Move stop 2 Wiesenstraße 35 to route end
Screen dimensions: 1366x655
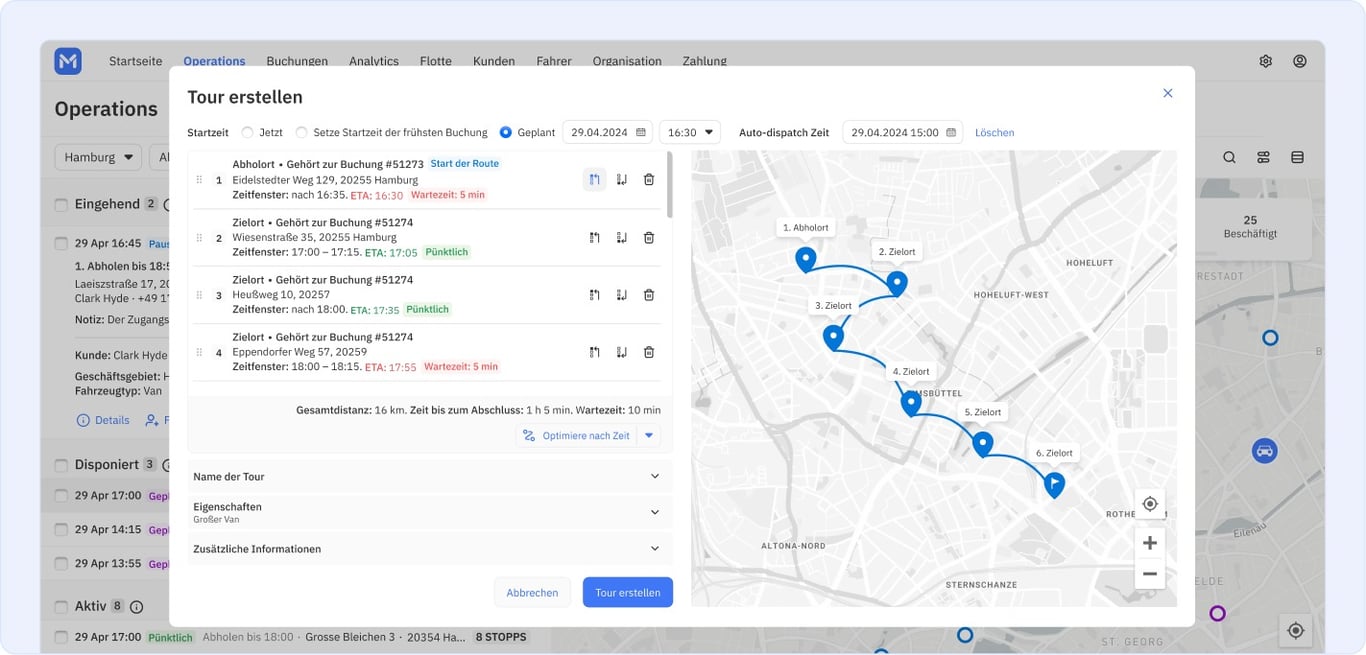622,237
